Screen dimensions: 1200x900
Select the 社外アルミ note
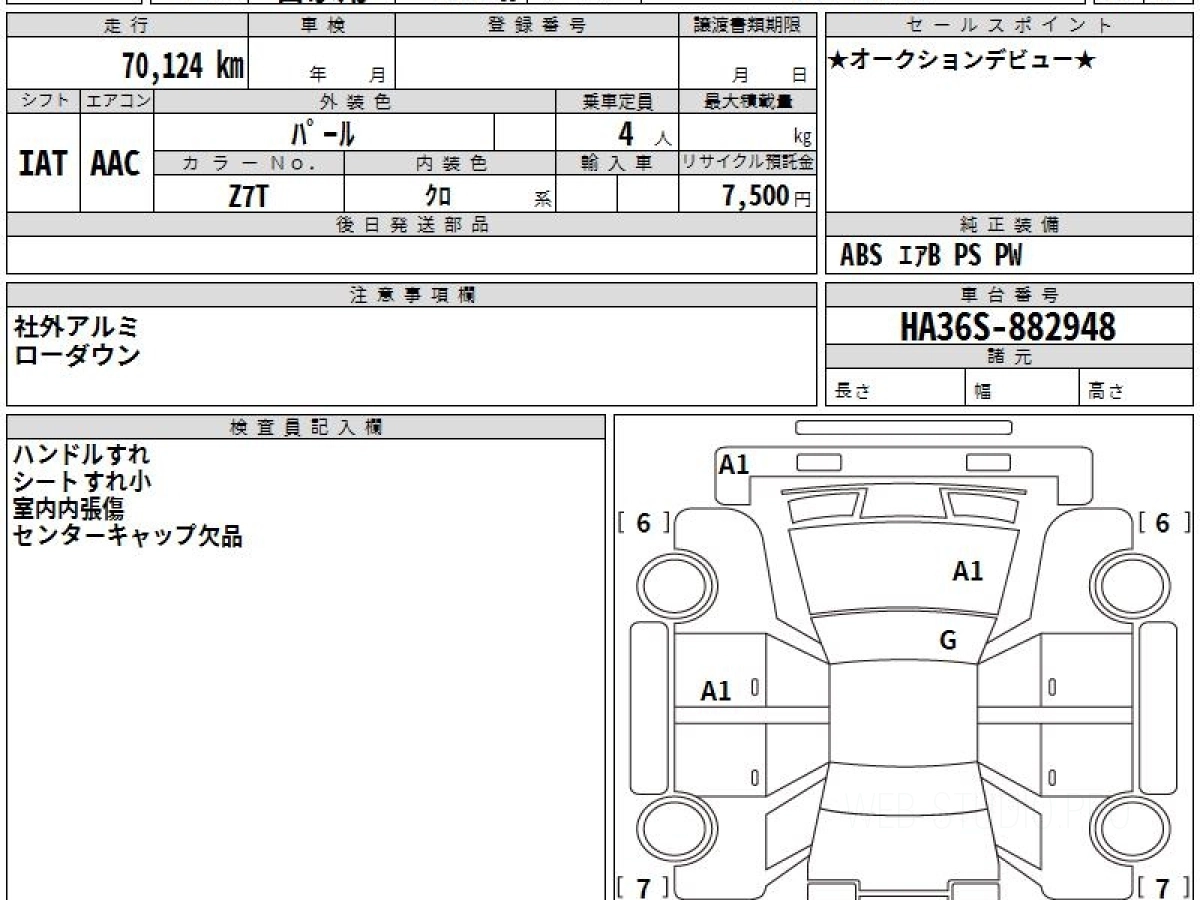coord(77,326)
